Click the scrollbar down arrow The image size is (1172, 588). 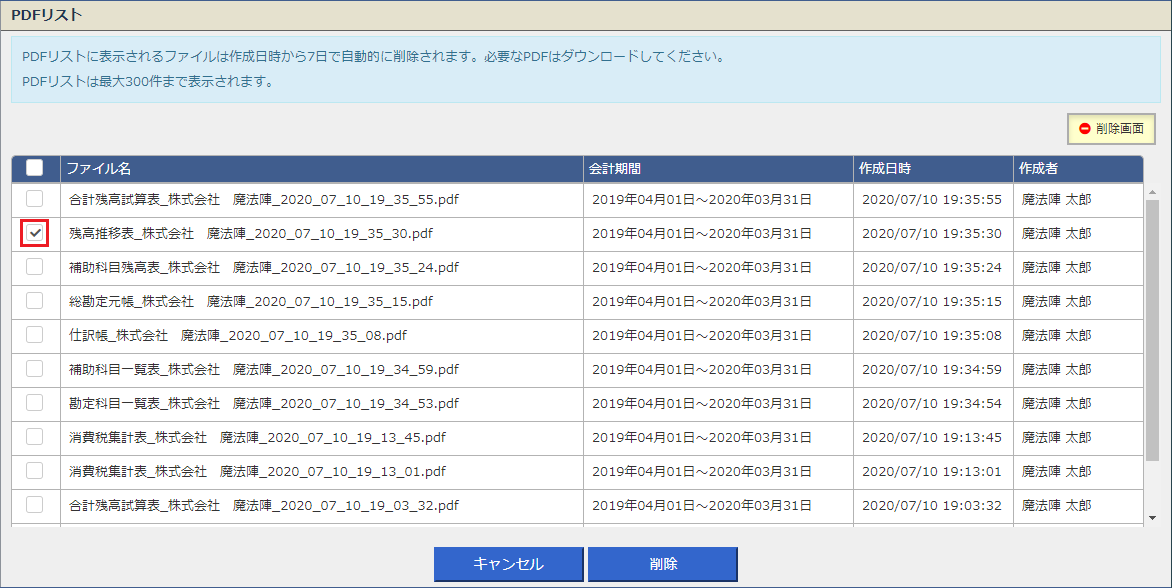tap(1152, 518)
